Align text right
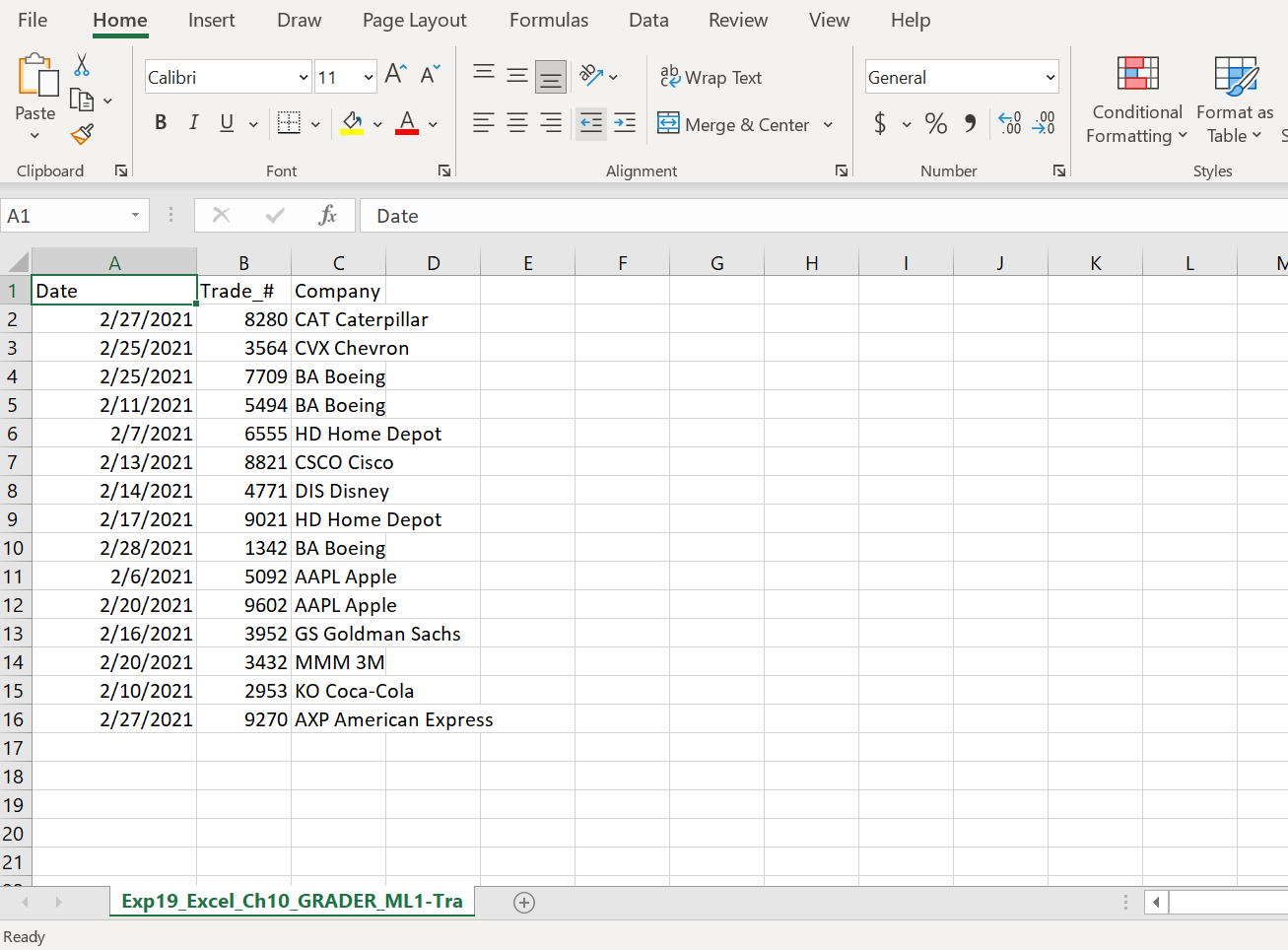 pyautogui.click(x=551, y=123)
